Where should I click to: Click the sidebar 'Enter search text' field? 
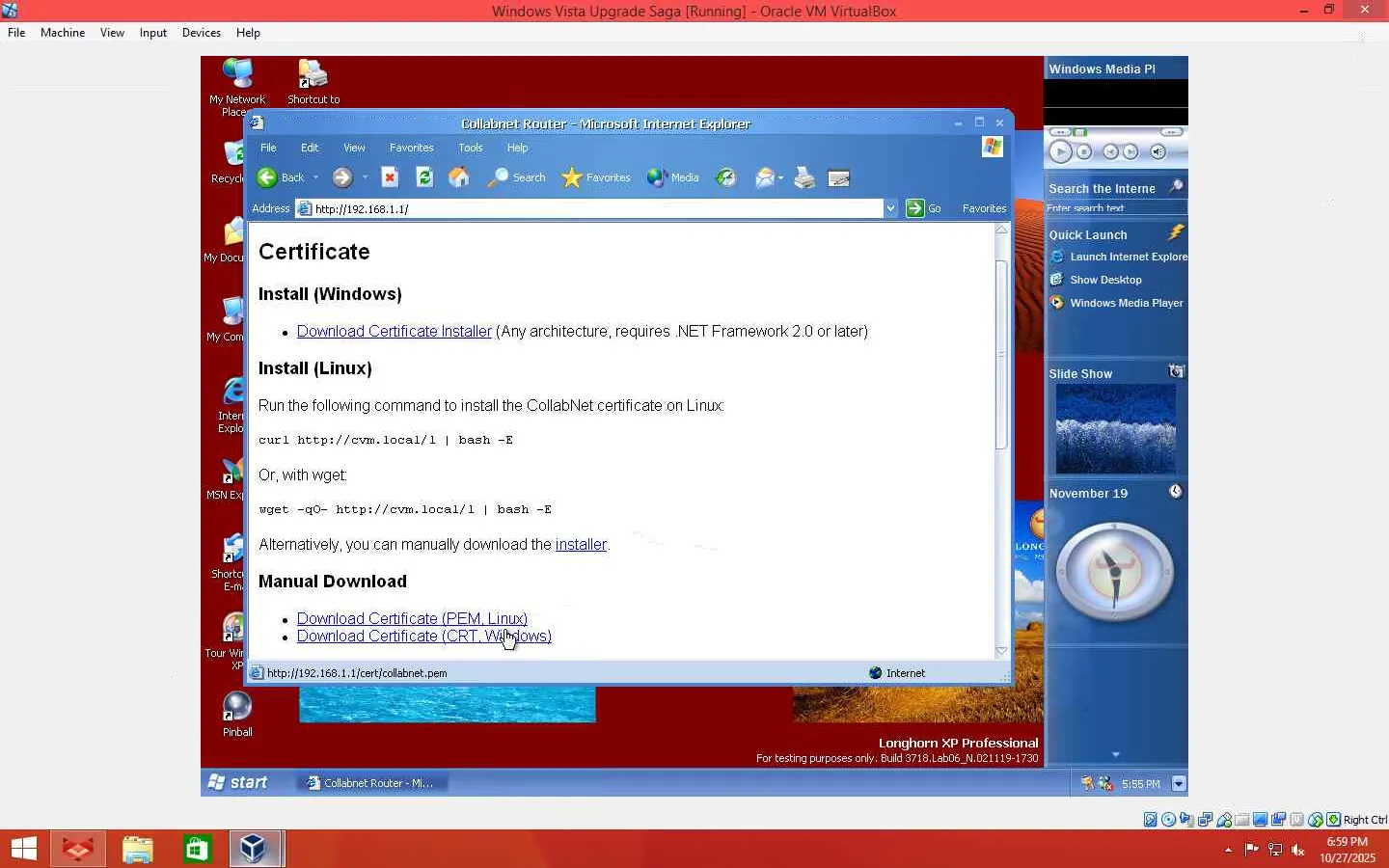click(1116, 208)
